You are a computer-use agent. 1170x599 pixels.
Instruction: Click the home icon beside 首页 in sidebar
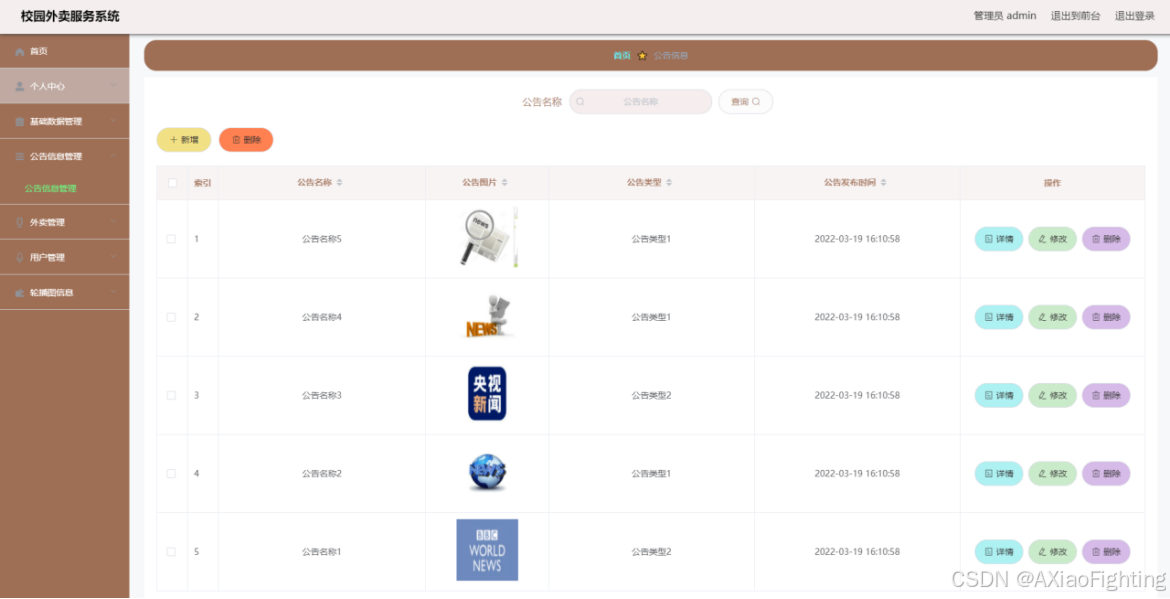pyautogui.click(x=19, y=51)
